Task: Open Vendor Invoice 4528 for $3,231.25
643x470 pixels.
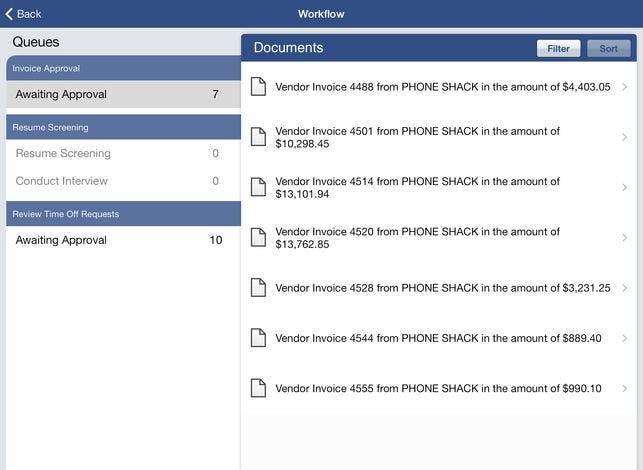Action: click(x=439, y=288)
